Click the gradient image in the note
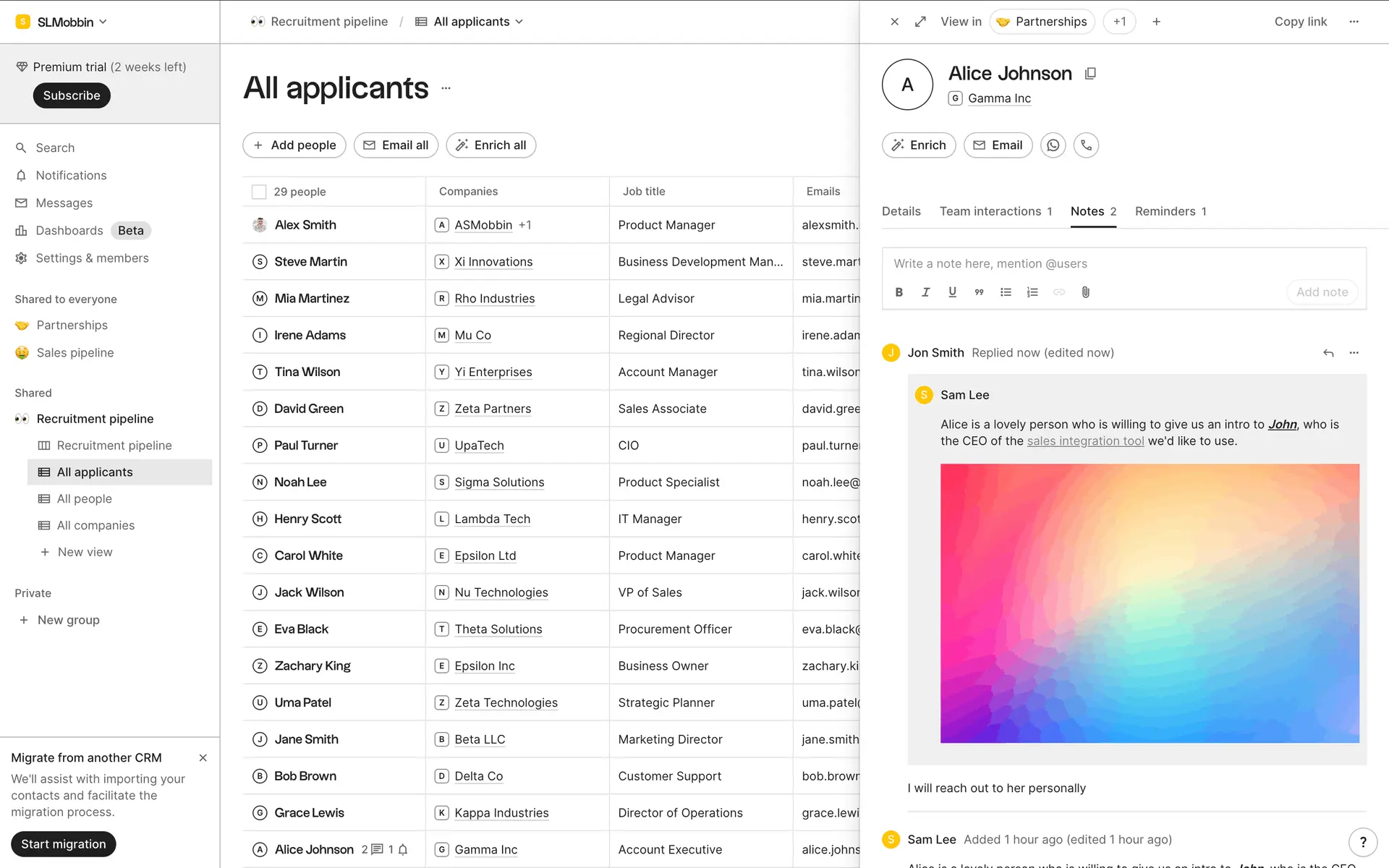The image size is (1389, 868). tap(1150, 603)
